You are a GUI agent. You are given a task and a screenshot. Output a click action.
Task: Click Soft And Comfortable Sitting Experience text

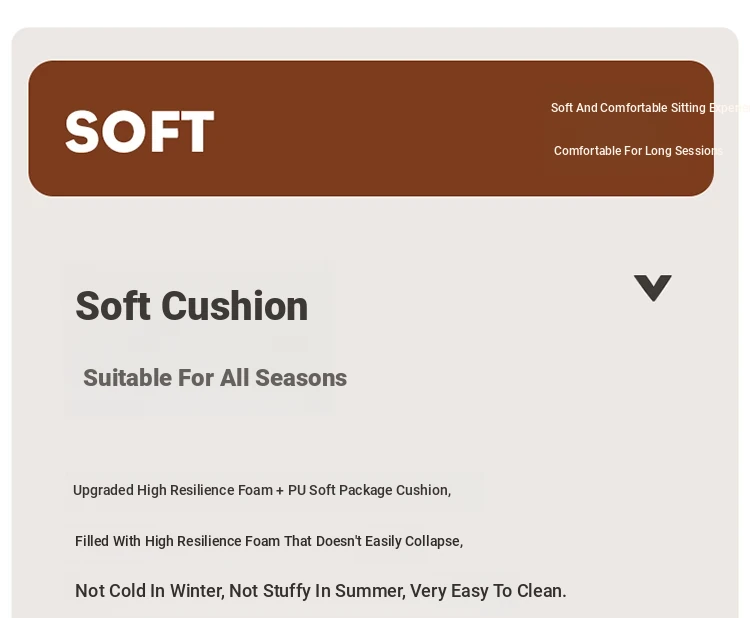click(x=650, y=108)
